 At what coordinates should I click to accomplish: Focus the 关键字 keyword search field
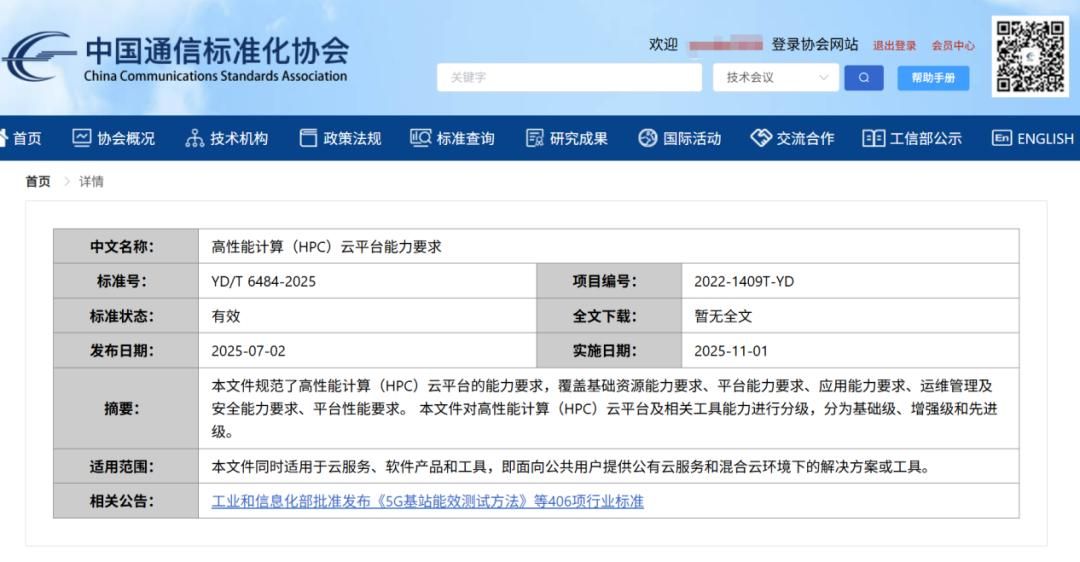pos(568,78)
